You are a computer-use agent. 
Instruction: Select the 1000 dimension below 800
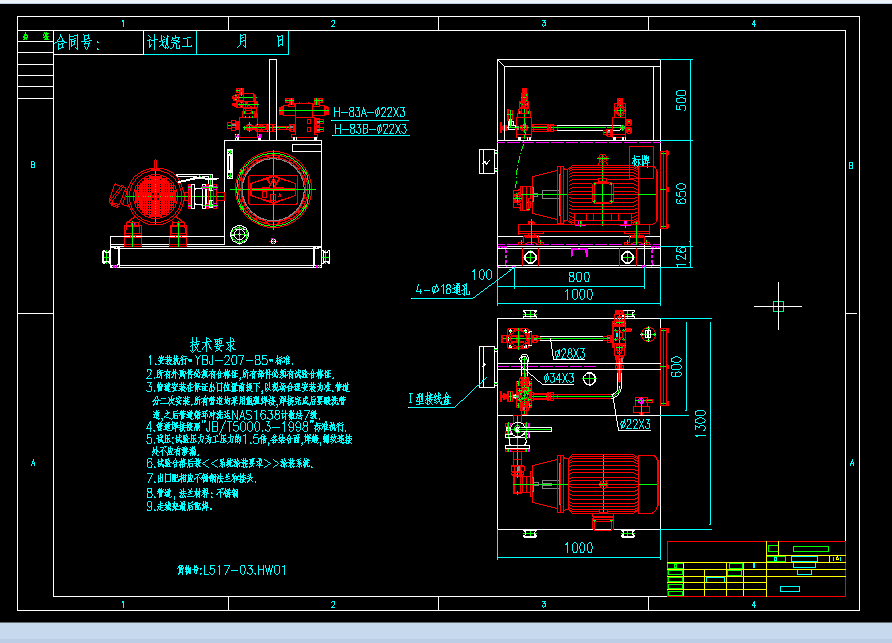579,295
